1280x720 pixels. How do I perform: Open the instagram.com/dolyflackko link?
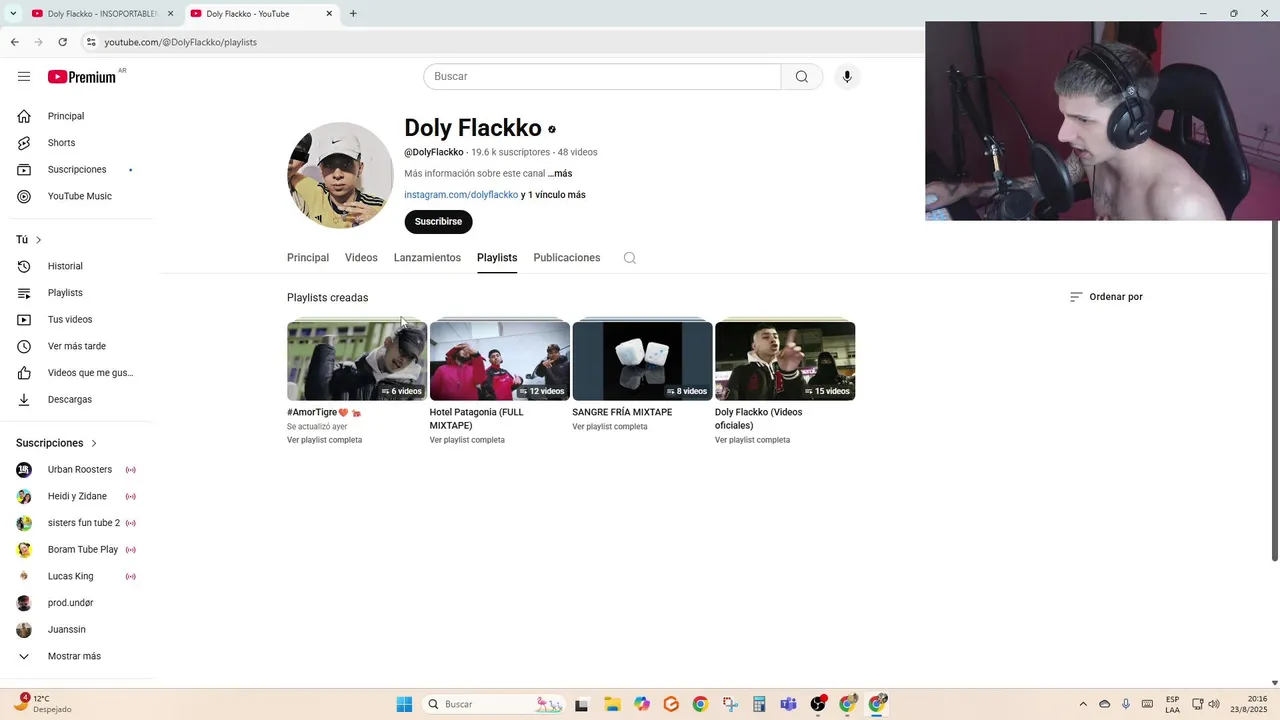[x=461, y=195]
